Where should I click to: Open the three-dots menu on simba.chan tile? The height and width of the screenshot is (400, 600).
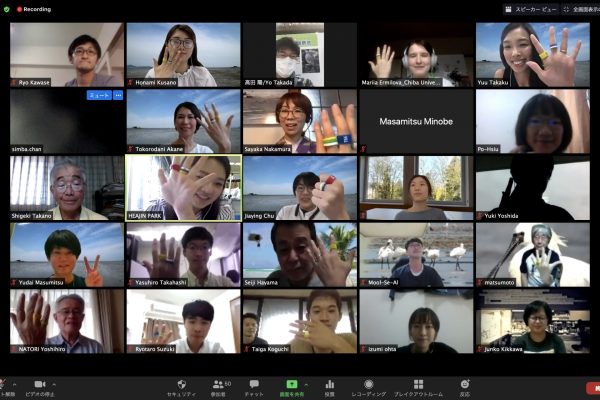pyautogui.click(x=118, y=96)
